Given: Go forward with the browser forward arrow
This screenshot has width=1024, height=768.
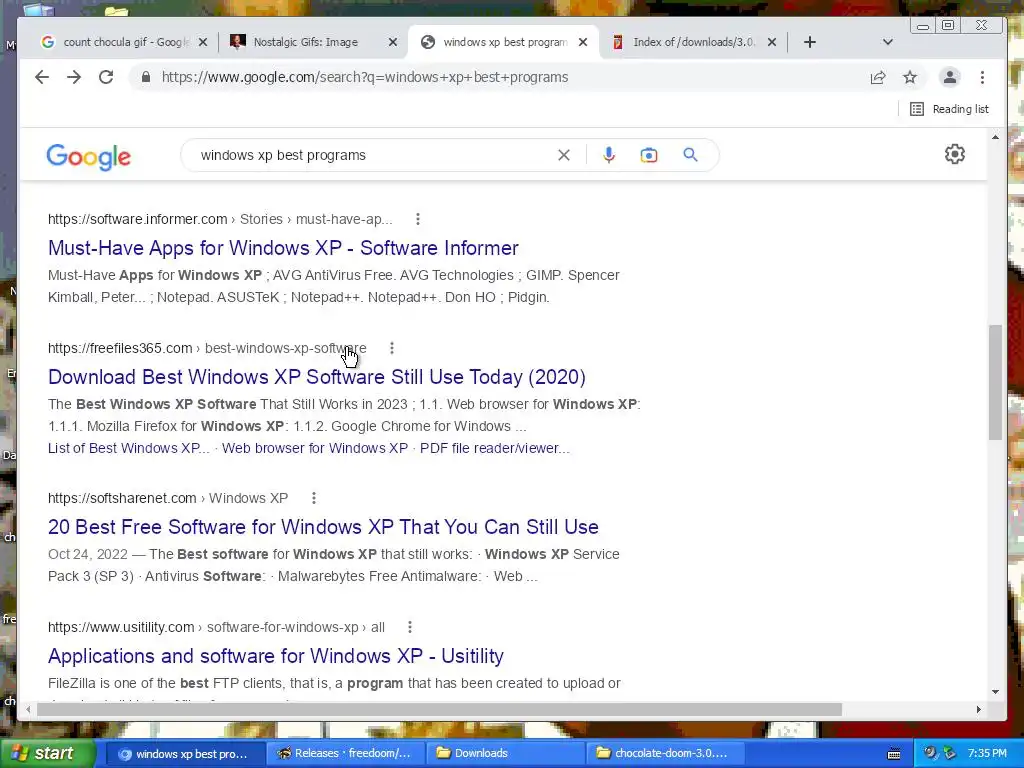Looking at the screenshot, I should pos(74,77).
